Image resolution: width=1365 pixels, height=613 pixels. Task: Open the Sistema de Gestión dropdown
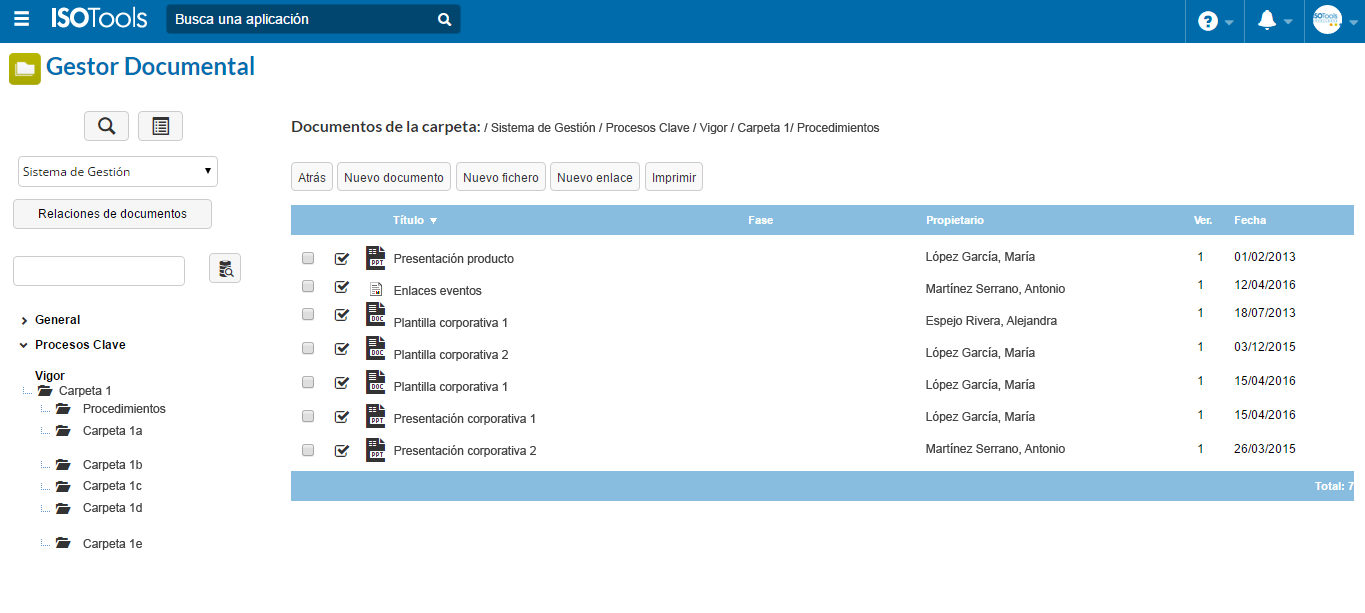118,171
